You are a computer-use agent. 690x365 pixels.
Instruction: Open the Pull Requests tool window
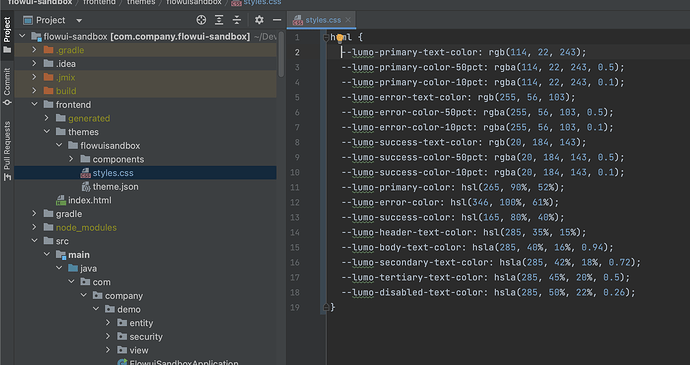7,151
